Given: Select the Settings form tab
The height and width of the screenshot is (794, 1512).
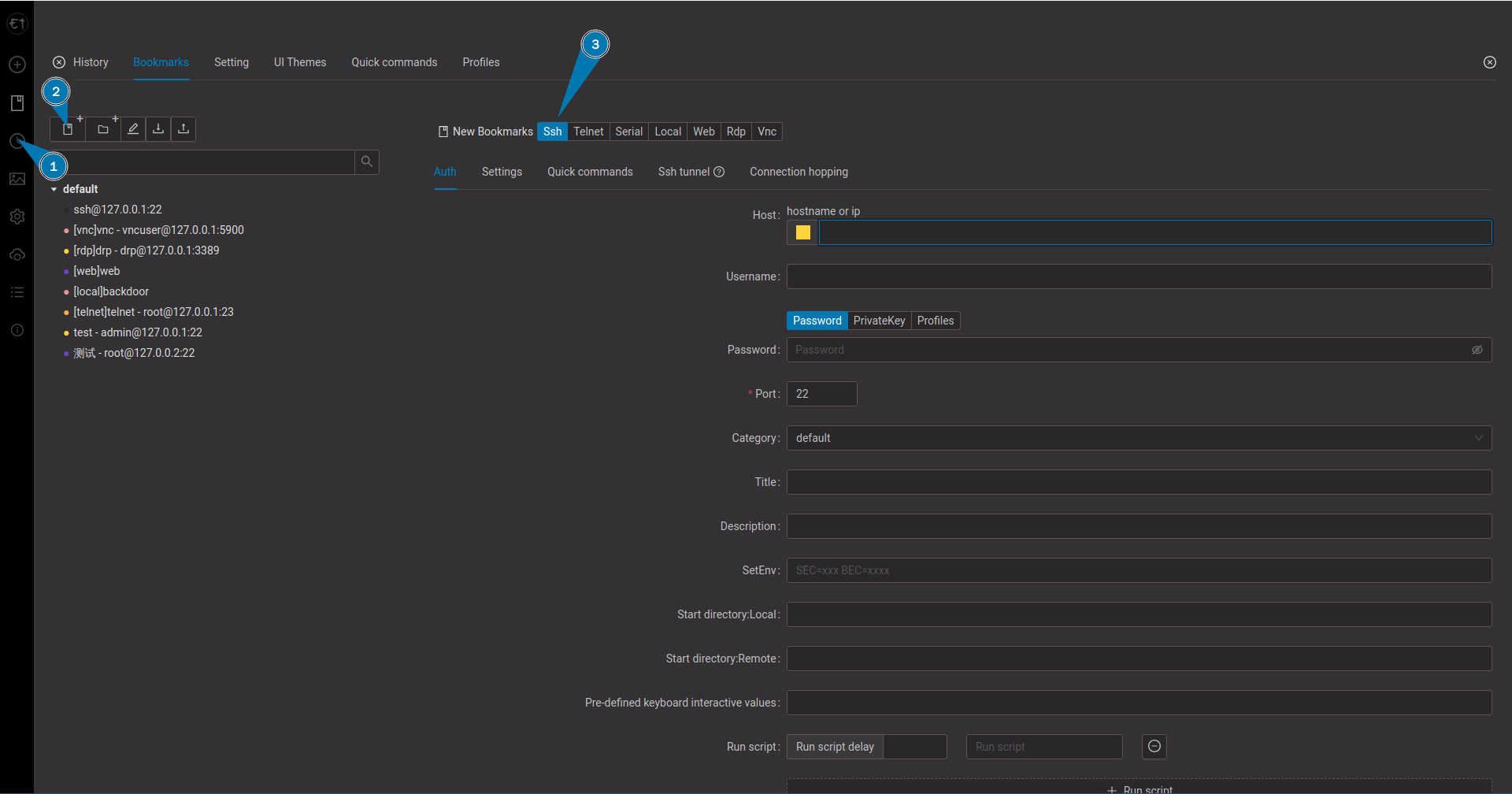Looking at the screenshot, I should (502, 172).
